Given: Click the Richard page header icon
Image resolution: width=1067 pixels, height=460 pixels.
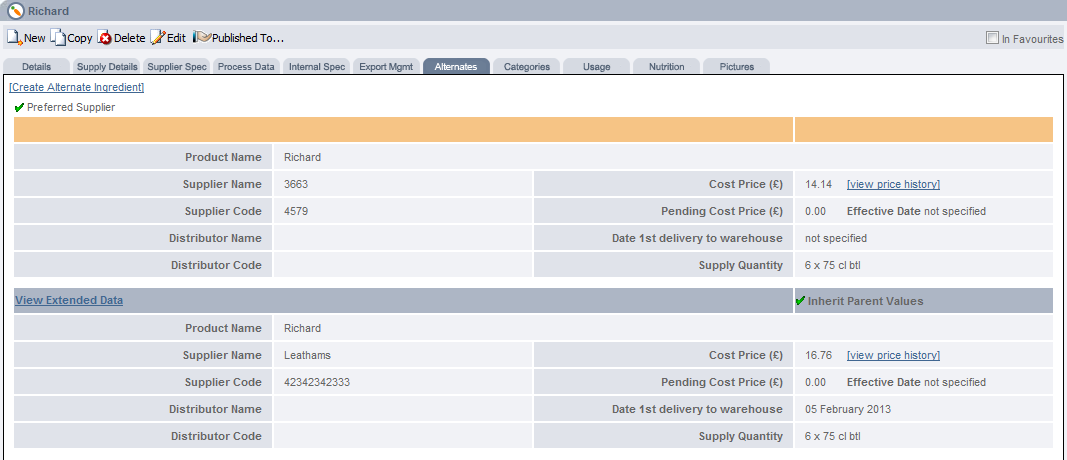Looking at the screenshot, I should [15, 11].
